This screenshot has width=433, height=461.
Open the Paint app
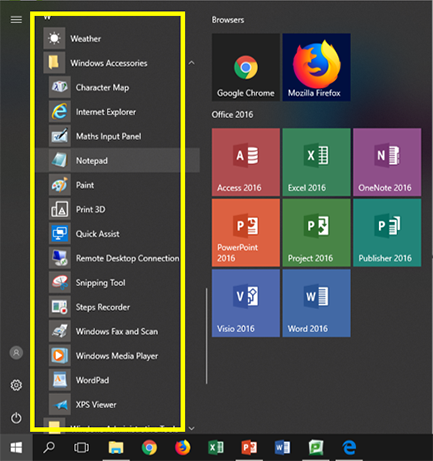pos(118,185)
